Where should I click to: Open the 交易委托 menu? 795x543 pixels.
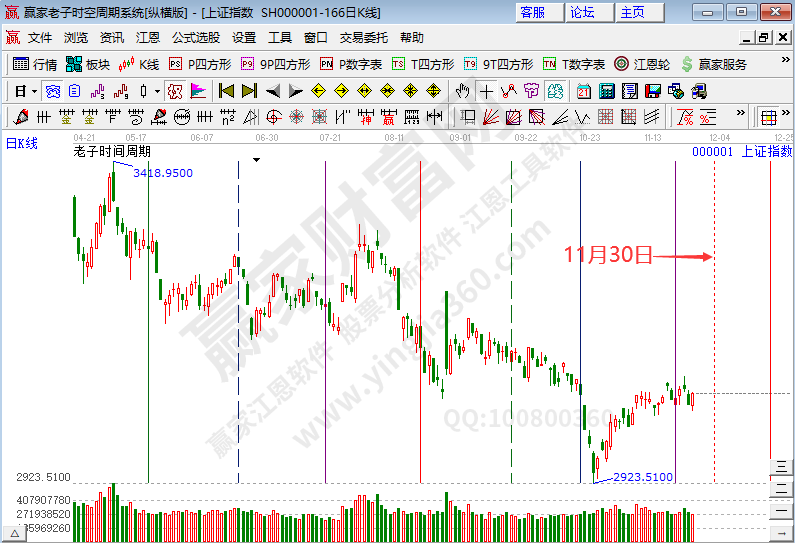tap(364, 38)
